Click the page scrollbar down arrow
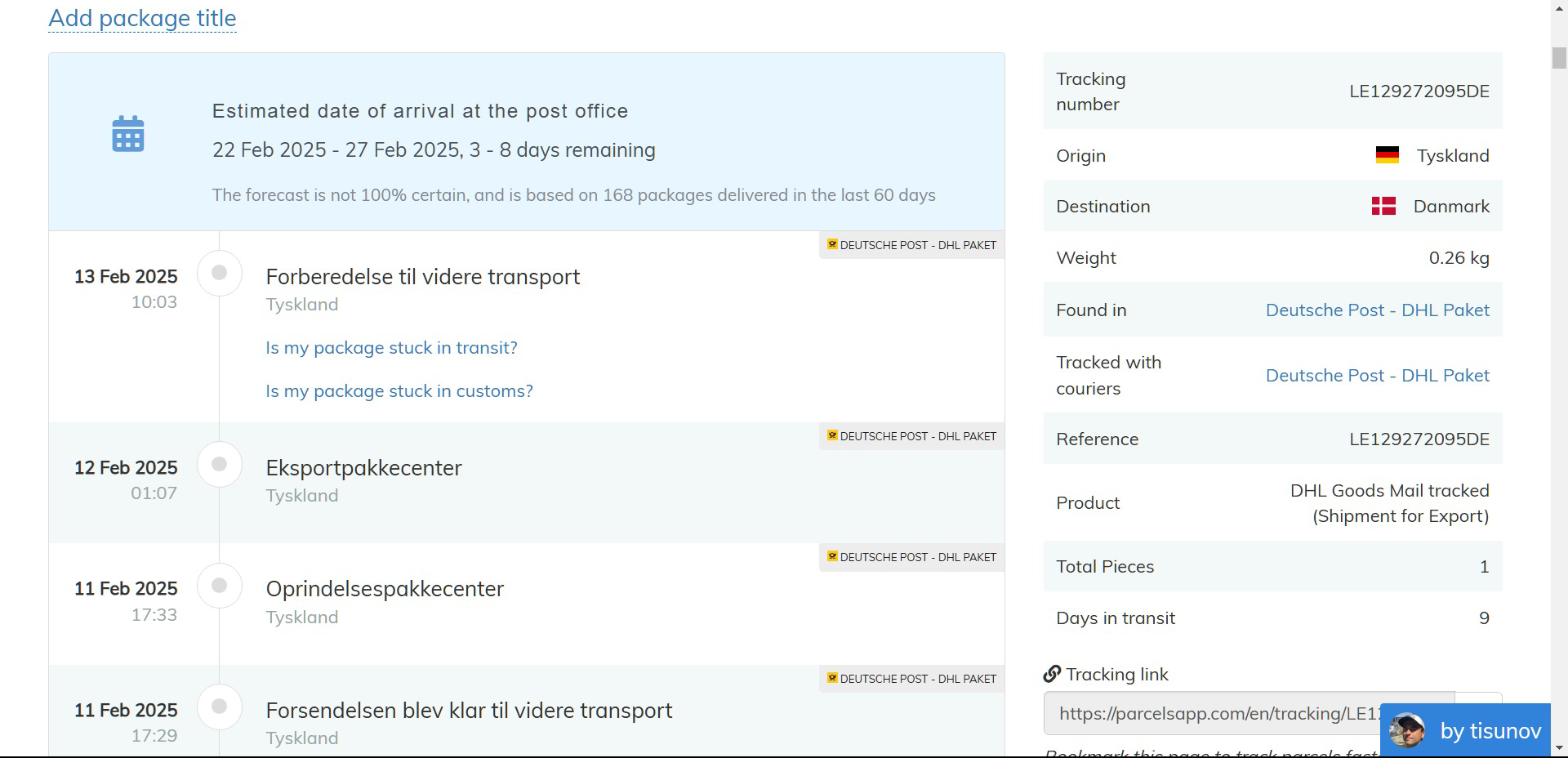The image size is (1568, 758). coord(1559,747)
